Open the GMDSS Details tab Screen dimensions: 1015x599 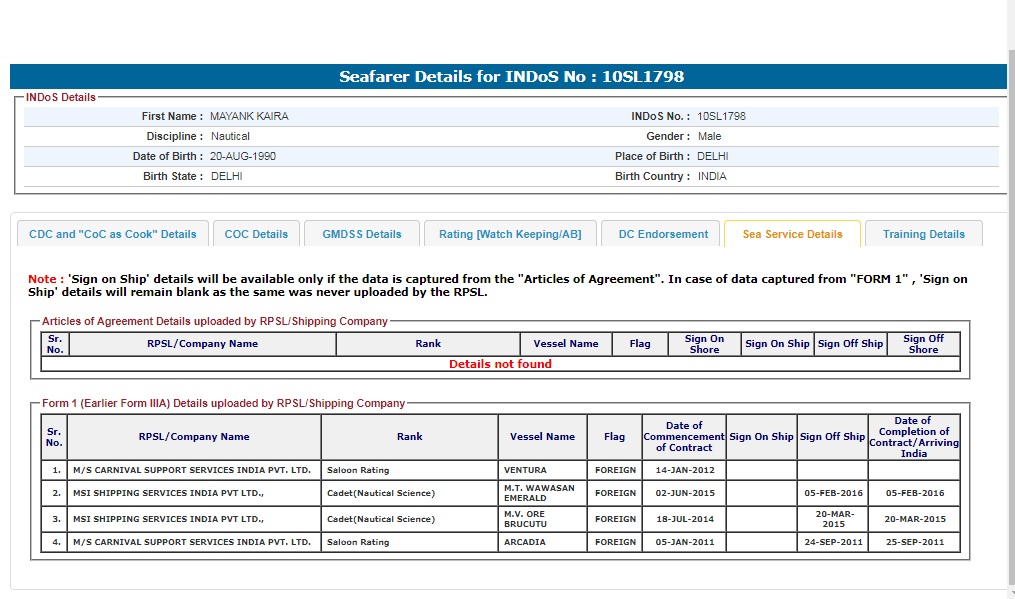click(x=361, y=234)
